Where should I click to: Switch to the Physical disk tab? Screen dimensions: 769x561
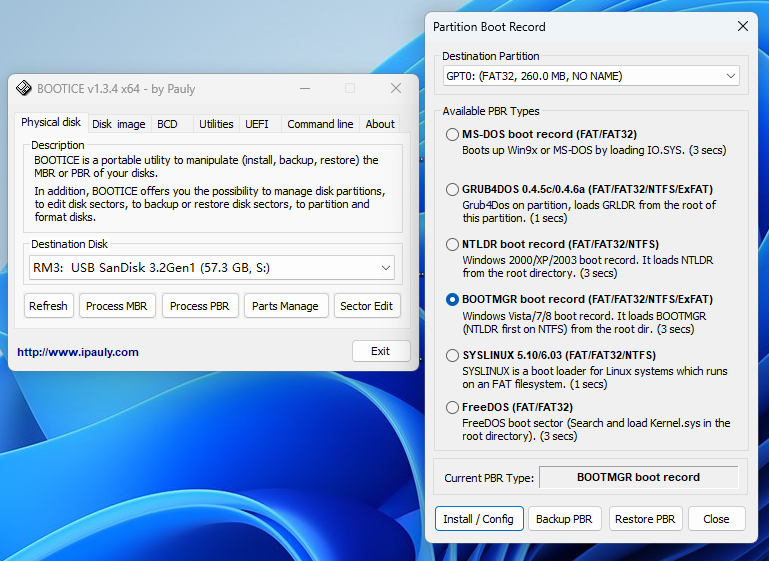coord(51,123)
